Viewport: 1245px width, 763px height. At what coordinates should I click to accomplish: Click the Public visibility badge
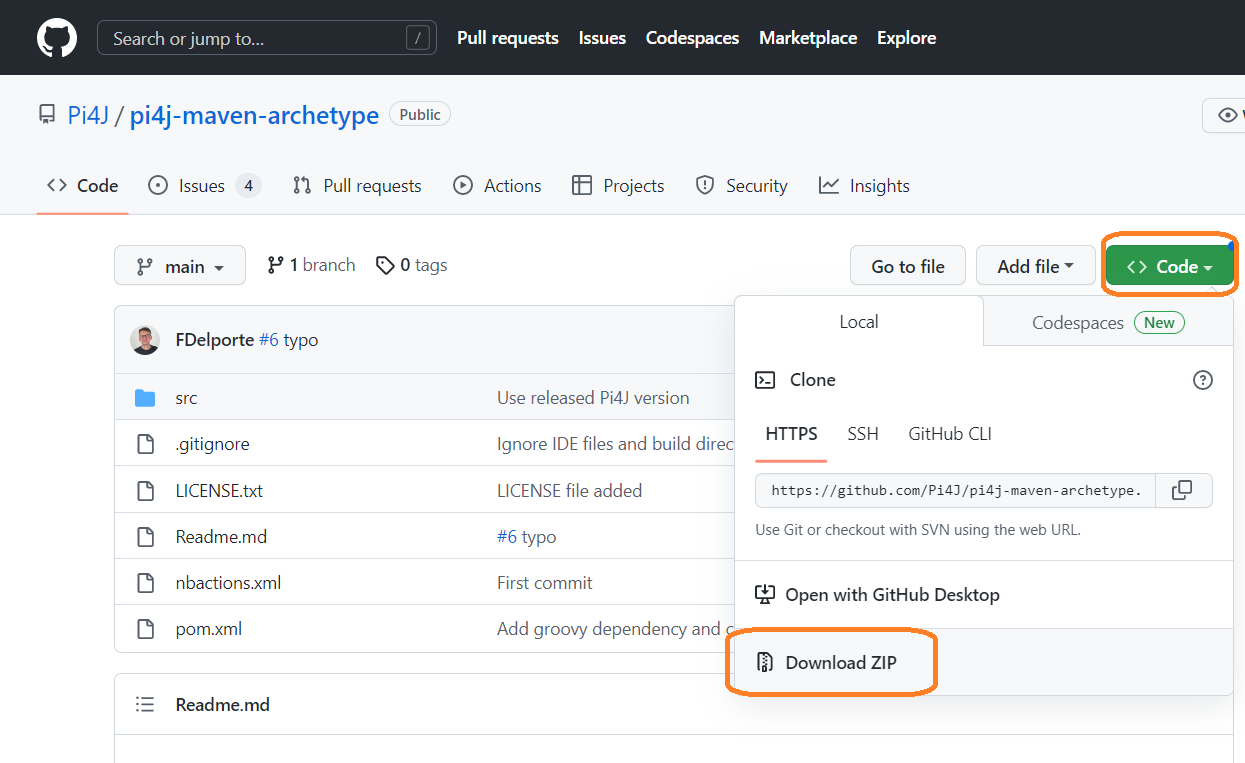(420, 115)
